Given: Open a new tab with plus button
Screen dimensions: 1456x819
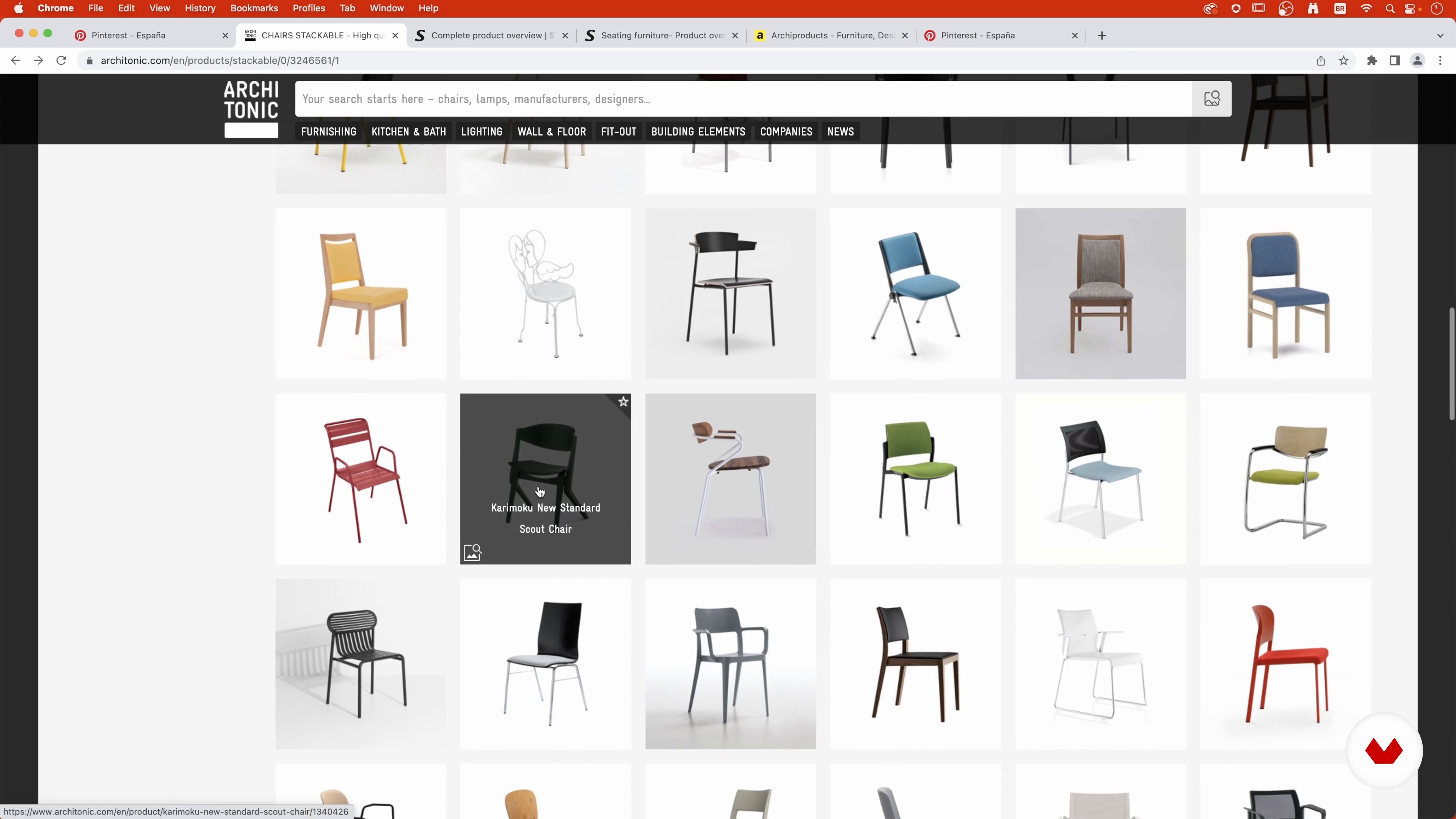Looking at the screenshot, I should 1101,36.
